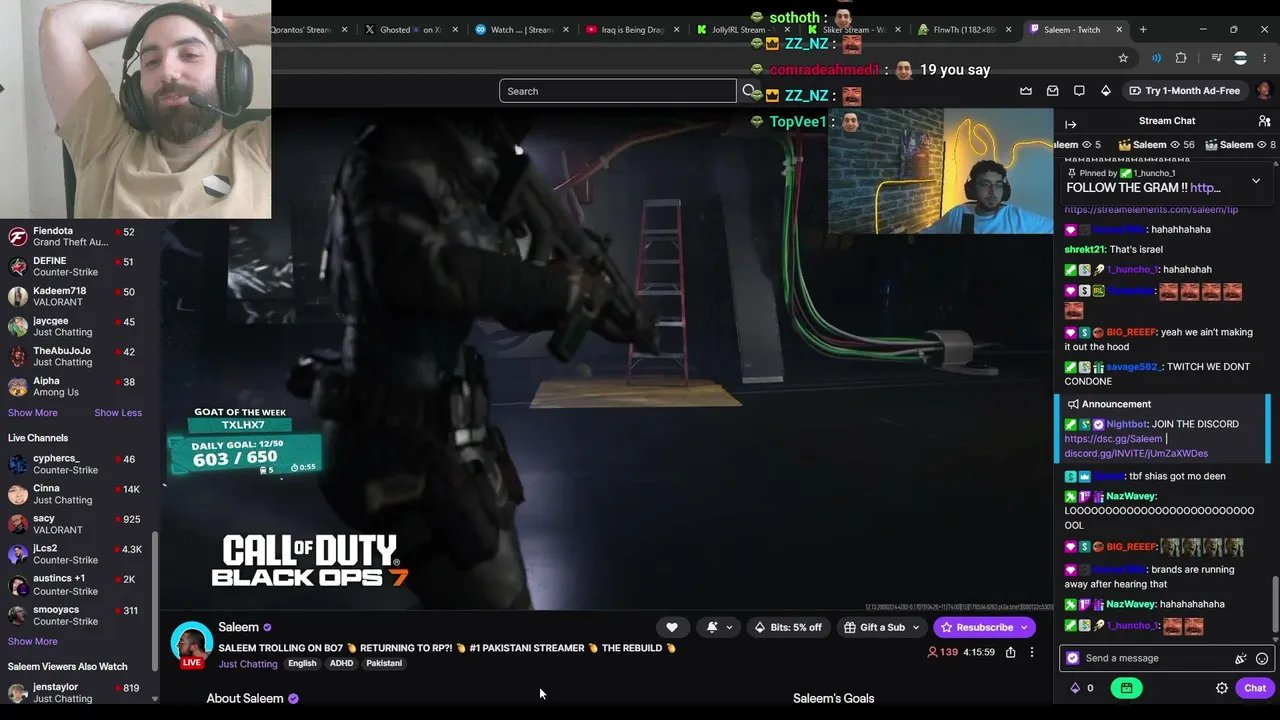This screenshot has width=1280, height=720.
Task: Click Show More under followed channels
Action: point(33,413)
